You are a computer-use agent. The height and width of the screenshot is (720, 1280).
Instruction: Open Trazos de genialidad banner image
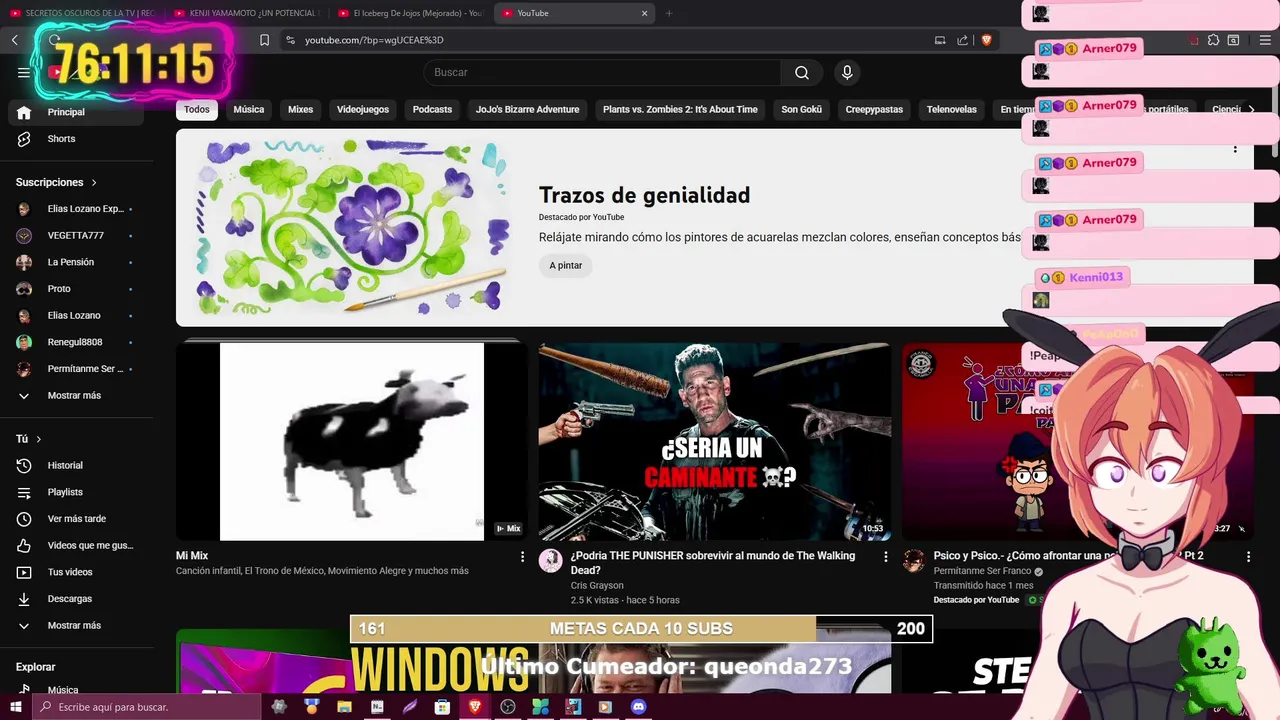pos(351,227)
